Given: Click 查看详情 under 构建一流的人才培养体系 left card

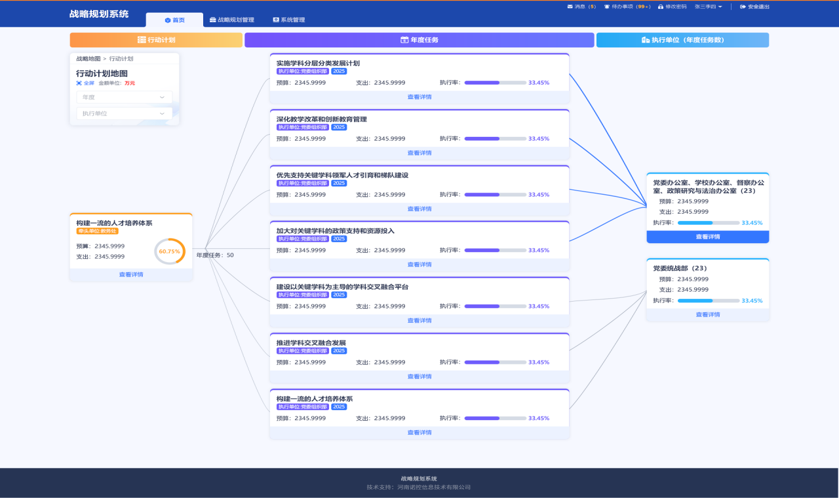Looking at the screenshot, I should [131, 274].
